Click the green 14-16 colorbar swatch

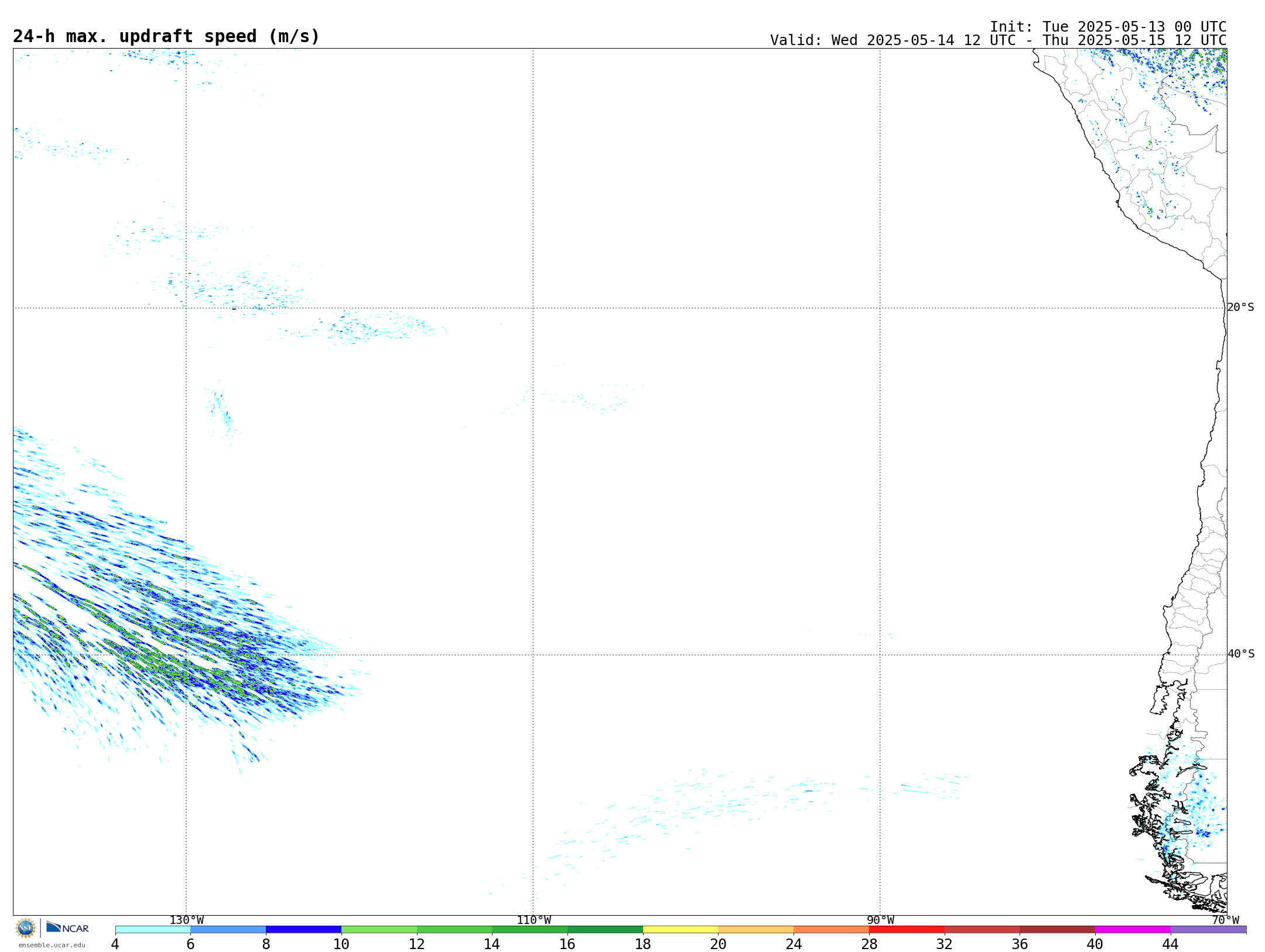[530, 930]
